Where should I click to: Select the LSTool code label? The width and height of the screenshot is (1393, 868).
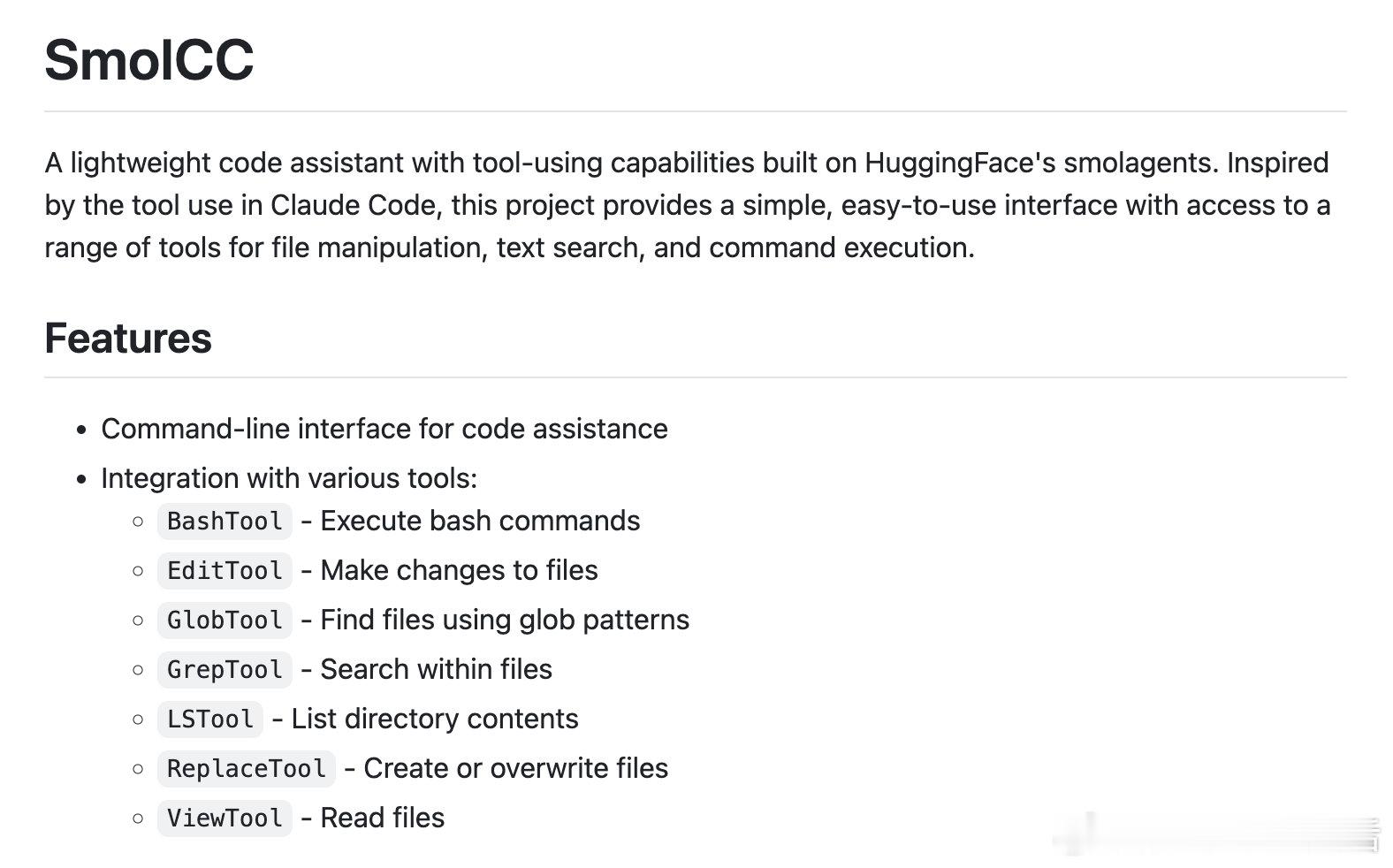pyautogui.click(x=210, y=720)
